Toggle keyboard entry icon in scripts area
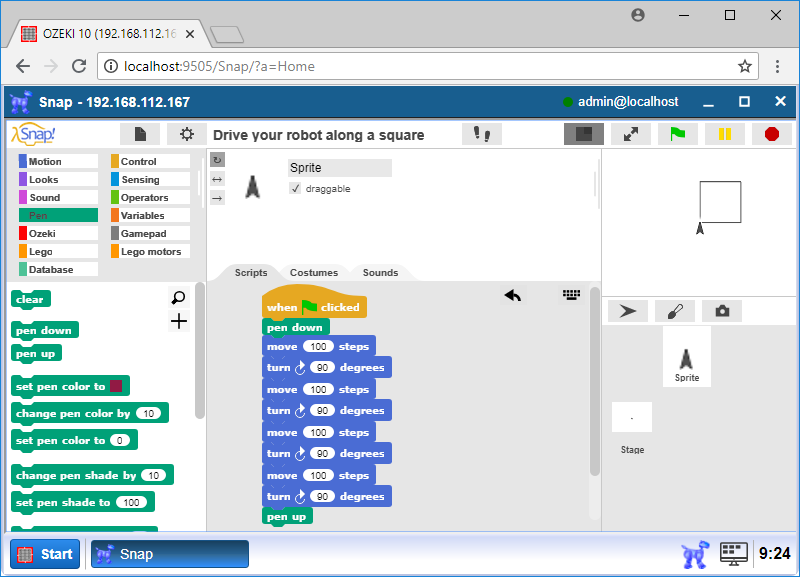This screenshot has width=800, height=577. 571,295
